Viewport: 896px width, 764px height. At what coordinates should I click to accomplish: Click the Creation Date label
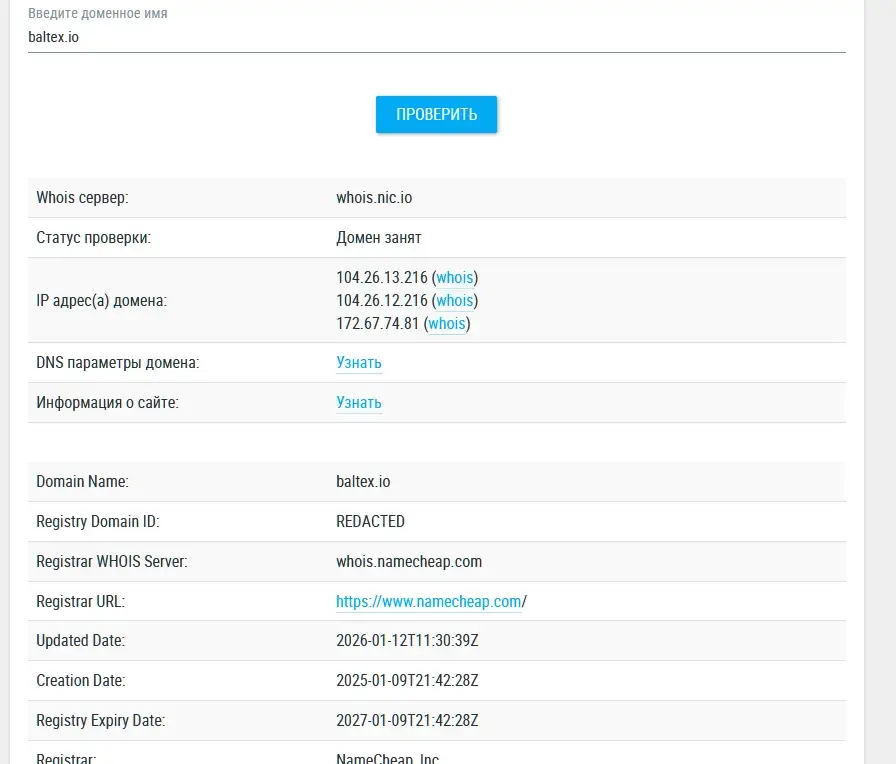(81, 681)
